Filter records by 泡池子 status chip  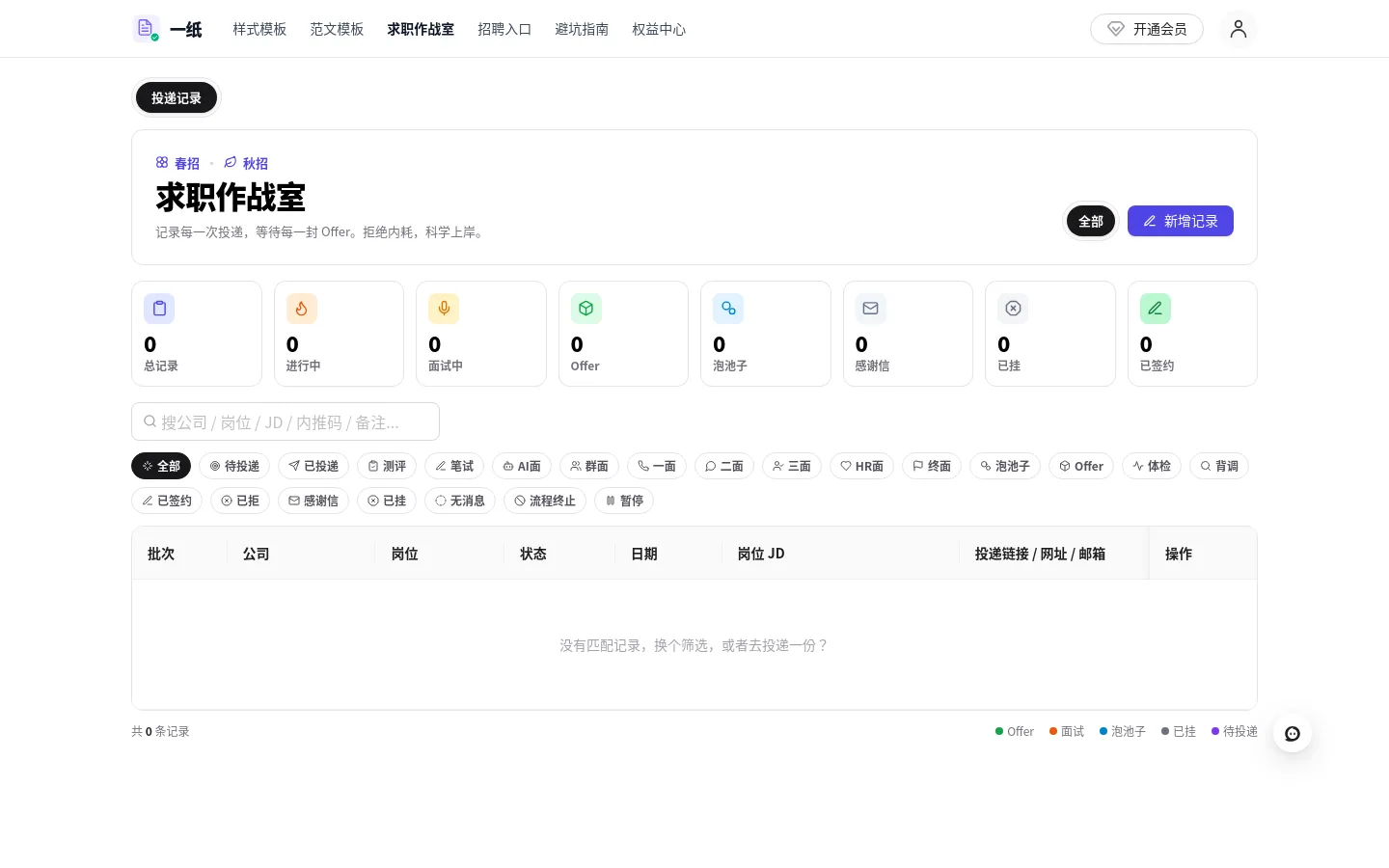point(1005,466)
